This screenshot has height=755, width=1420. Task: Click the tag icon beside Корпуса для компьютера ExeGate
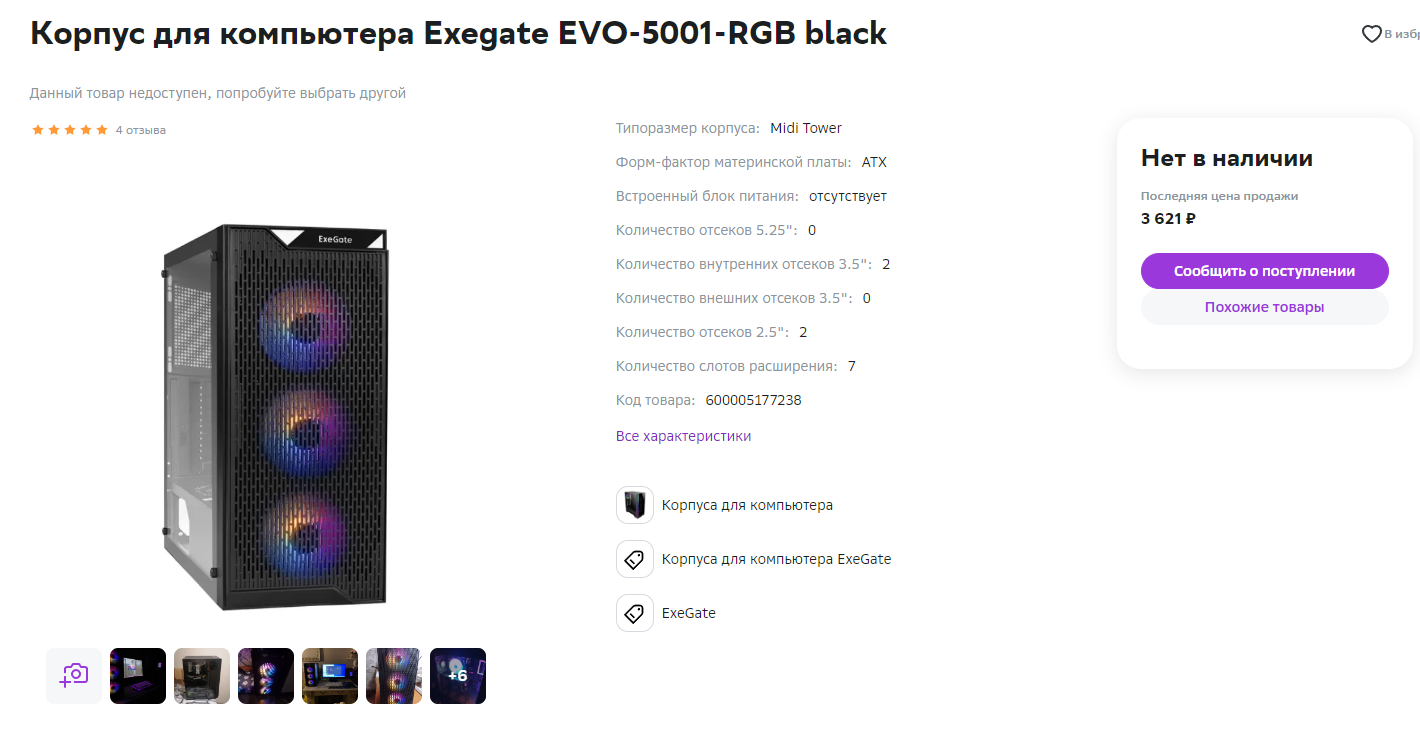[635, 559]
